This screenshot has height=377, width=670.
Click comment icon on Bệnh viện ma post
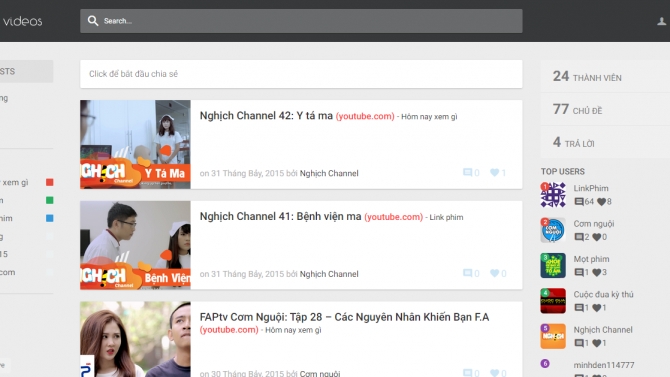click(x=467, y=273)
